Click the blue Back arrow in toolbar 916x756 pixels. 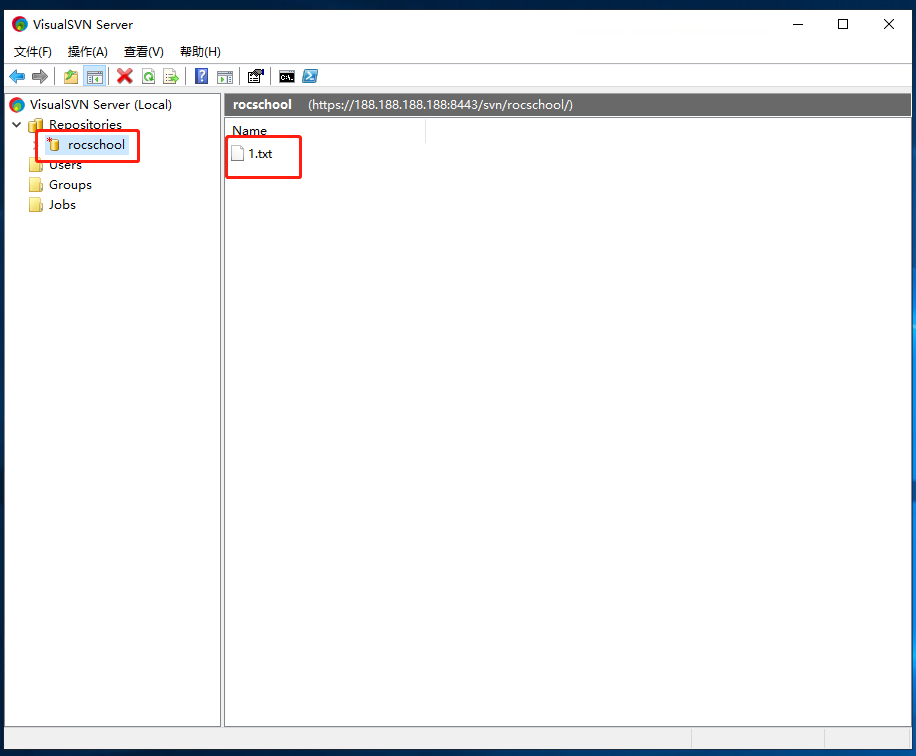click(17, 76)
